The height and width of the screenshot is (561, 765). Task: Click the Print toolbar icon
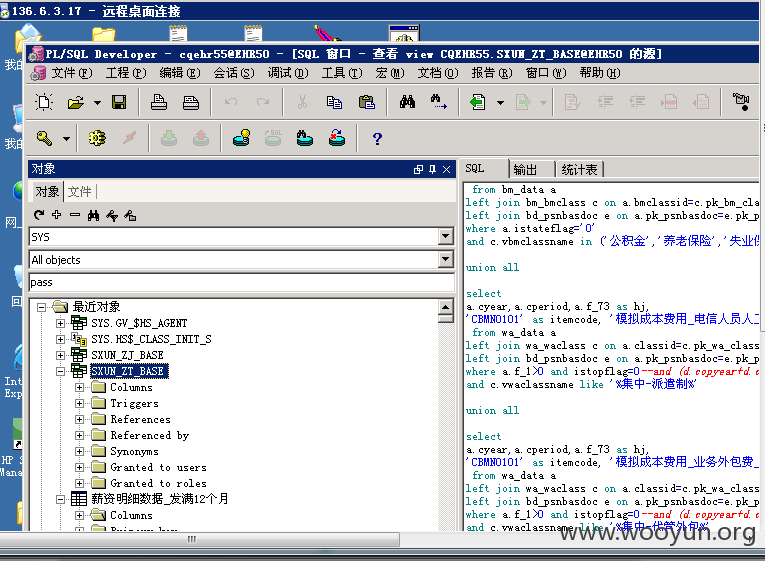pos(159,102)
